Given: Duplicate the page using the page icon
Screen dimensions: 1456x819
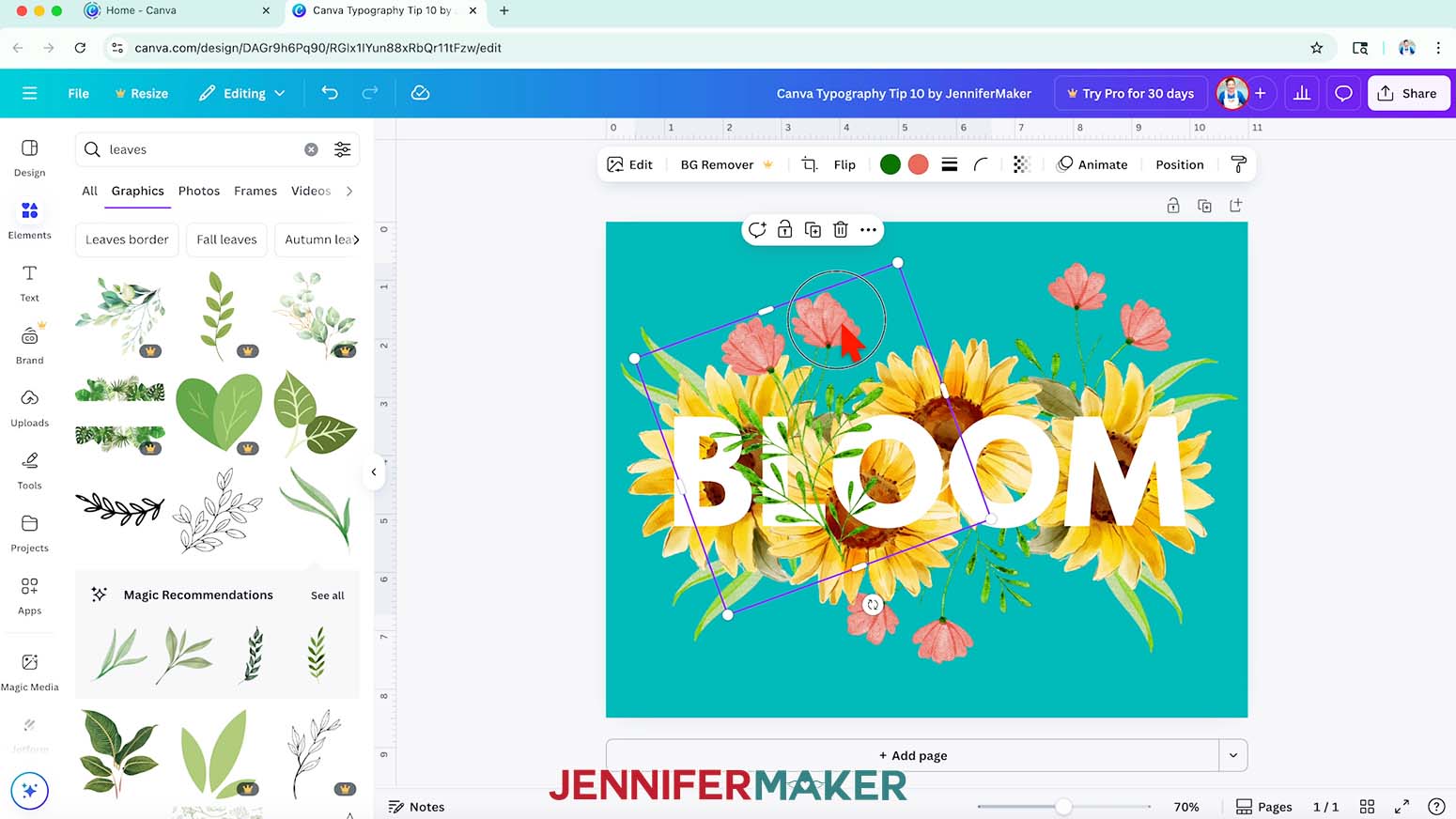Looking at the screenshot, I should (x=1204, y=206).
